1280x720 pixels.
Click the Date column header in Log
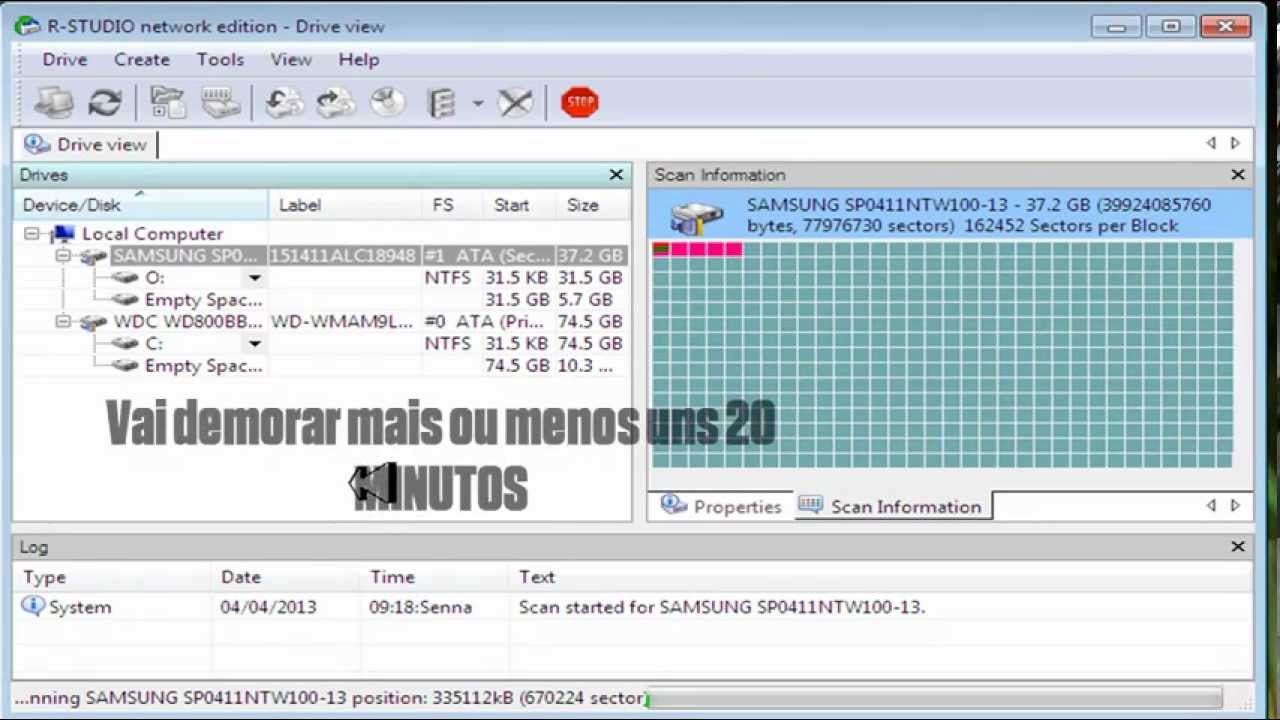click(x=287, y=577)
